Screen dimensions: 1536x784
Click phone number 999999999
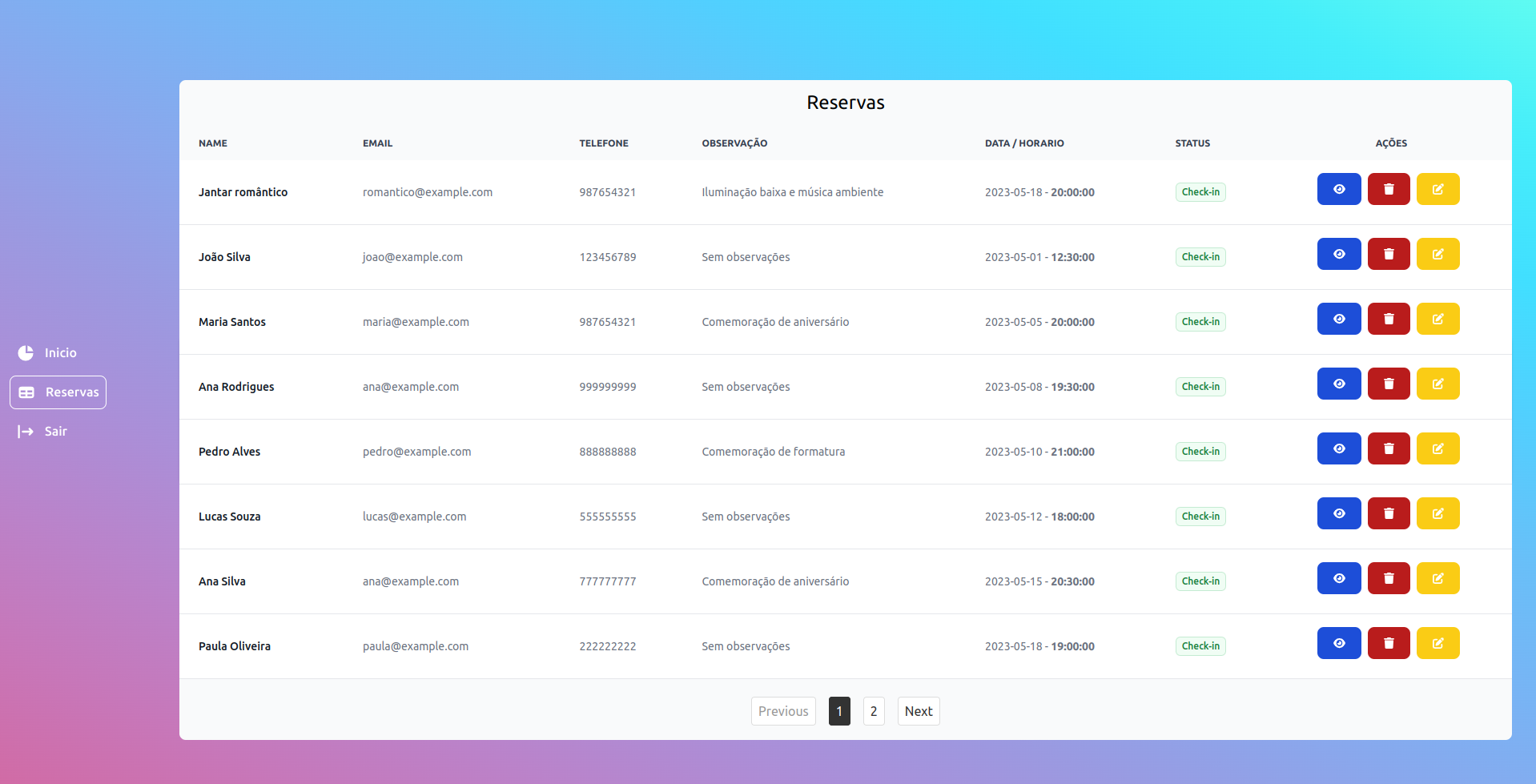pyautogui.click(x=608, y=387)
